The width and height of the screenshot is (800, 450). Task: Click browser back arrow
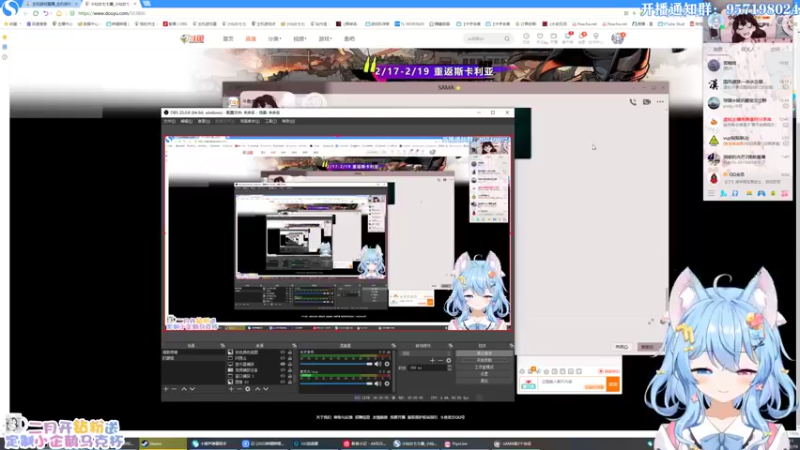(25, 13)
